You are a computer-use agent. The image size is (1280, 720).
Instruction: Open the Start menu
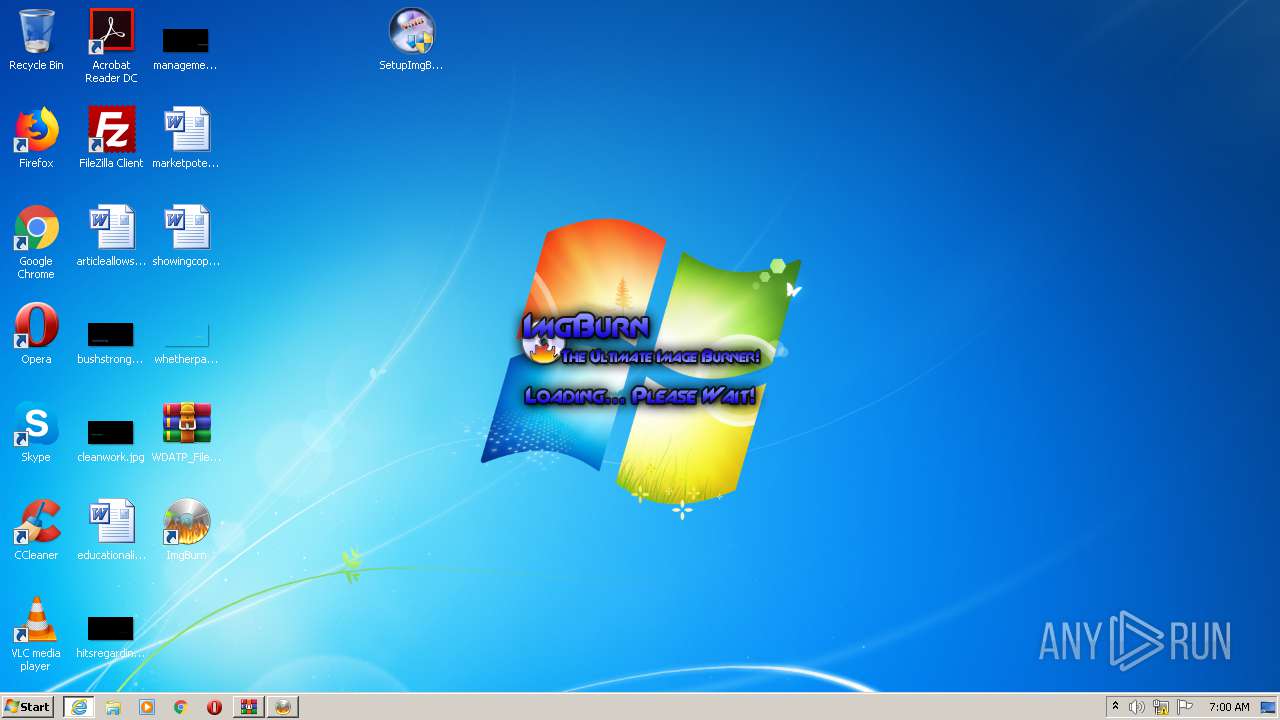click(x=28, y=707)
